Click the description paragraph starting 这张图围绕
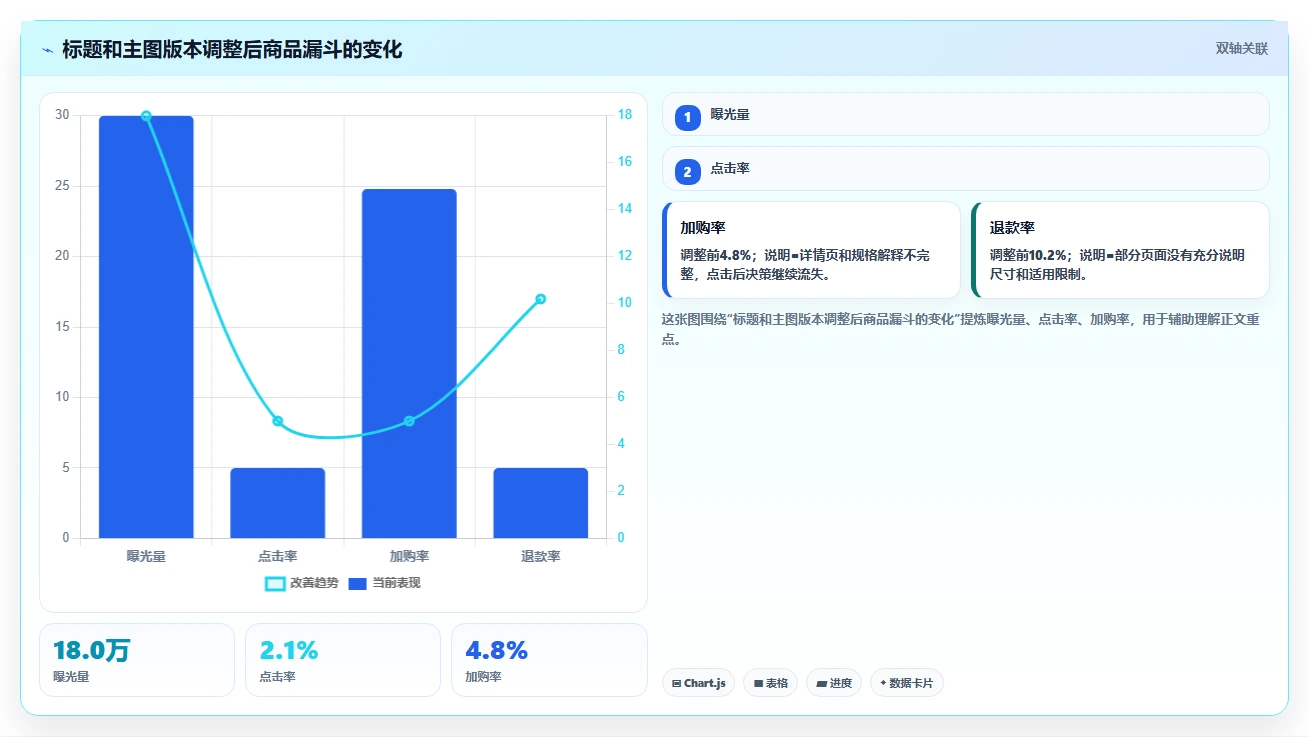This screenshot has width=1309, height=737. [960, 329]
